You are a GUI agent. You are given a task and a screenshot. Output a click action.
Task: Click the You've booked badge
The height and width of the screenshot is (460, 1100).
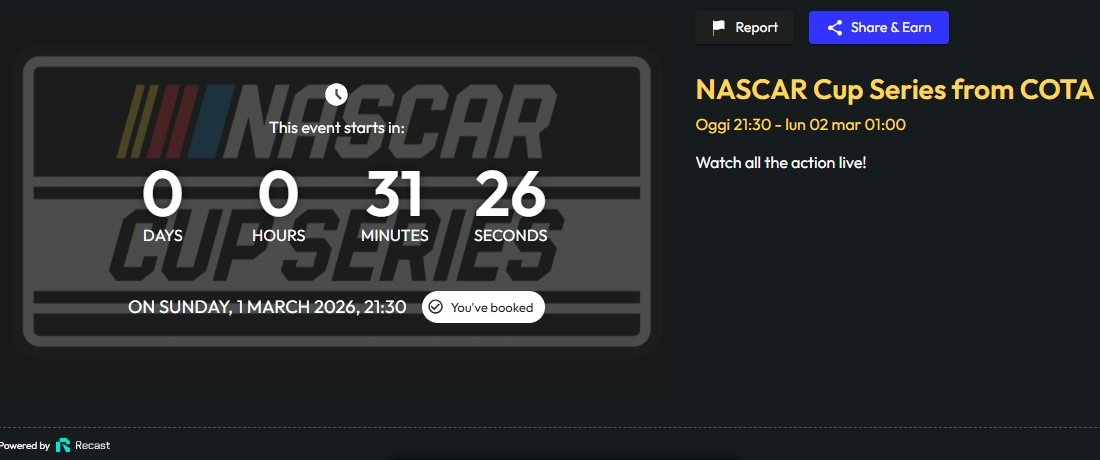coord(483,307)
